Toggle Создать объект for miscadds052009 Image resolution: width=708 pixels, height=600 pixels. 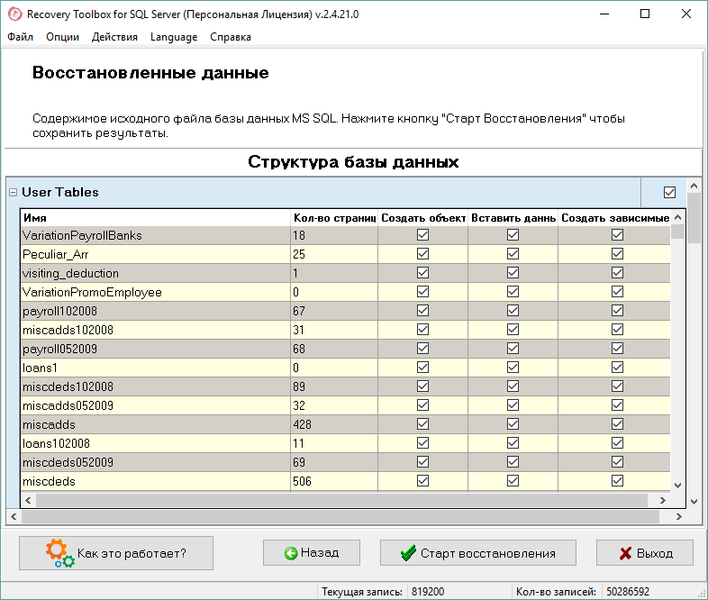[423, 406]
